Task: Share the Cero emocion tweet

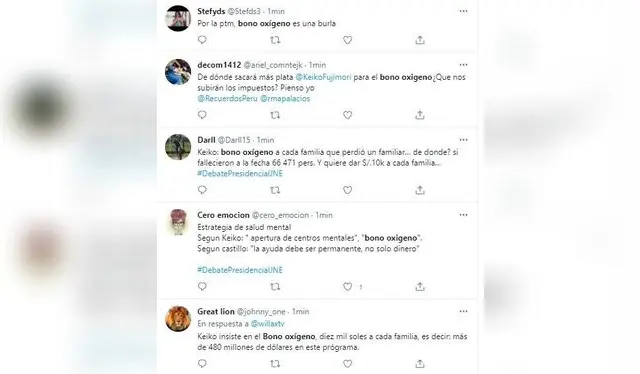Action: point(420,287)
